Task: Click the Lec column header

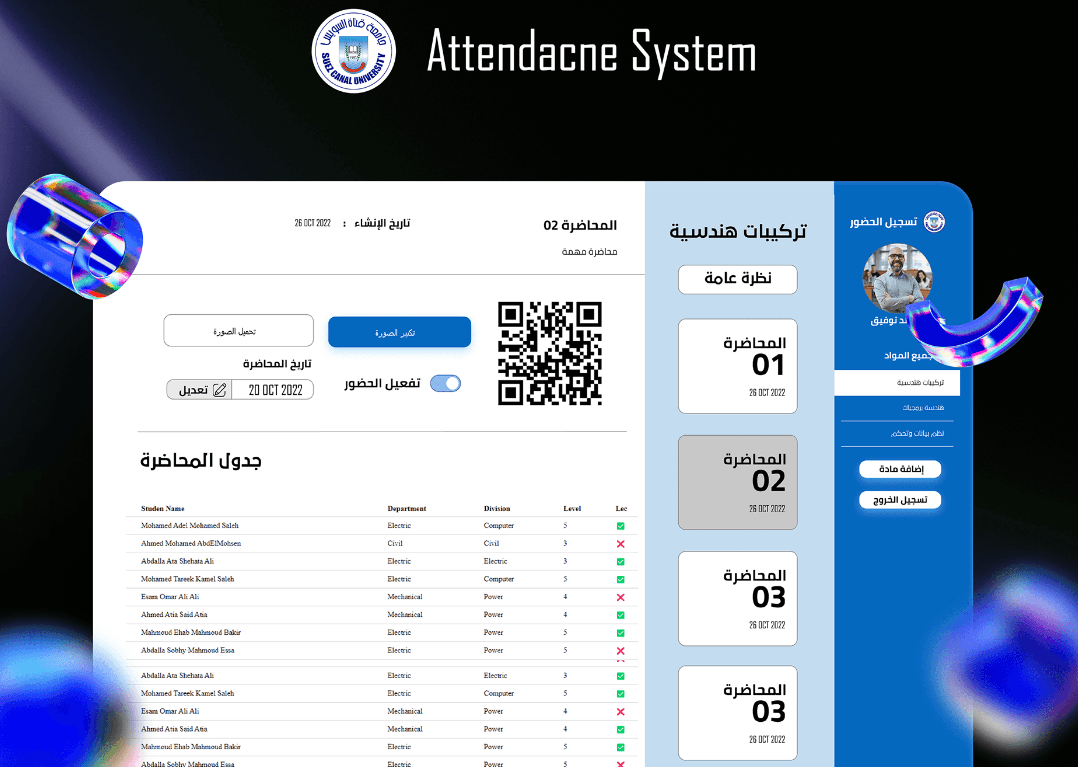Action: tap(621, 509)
